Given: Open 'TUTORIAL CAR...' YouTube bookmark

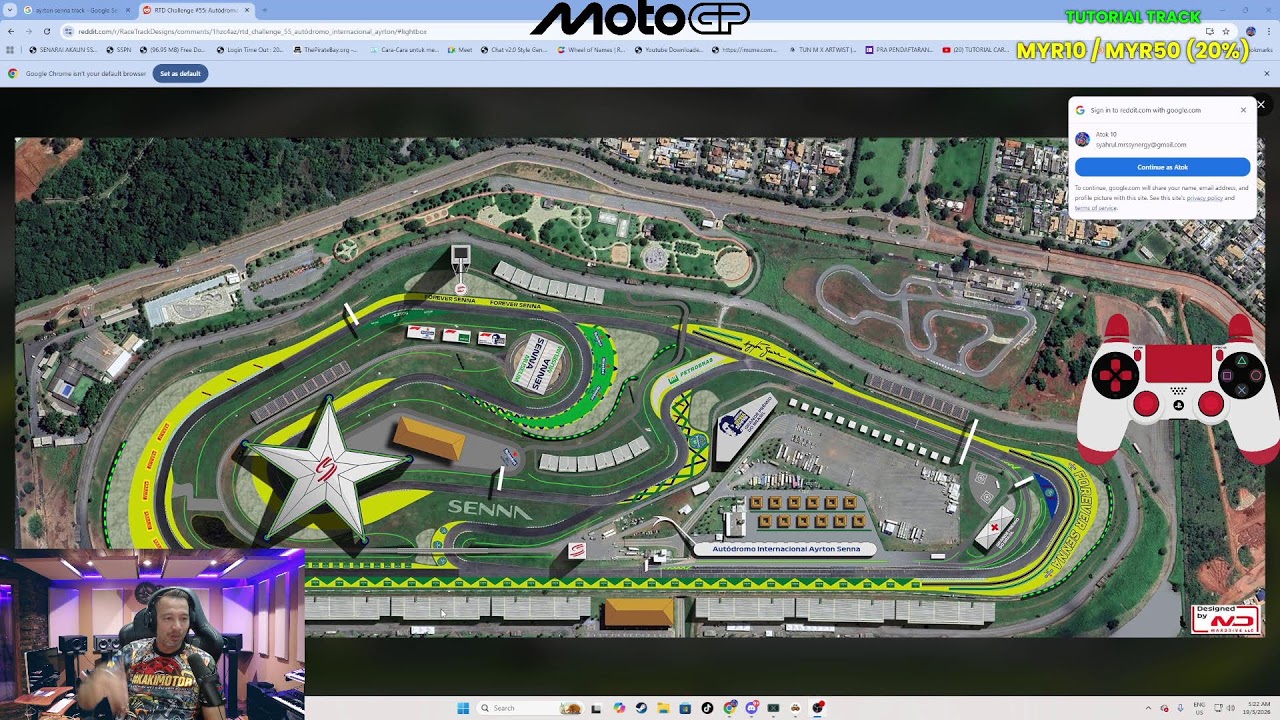Looking at the screenshot, I should [976, 49].
